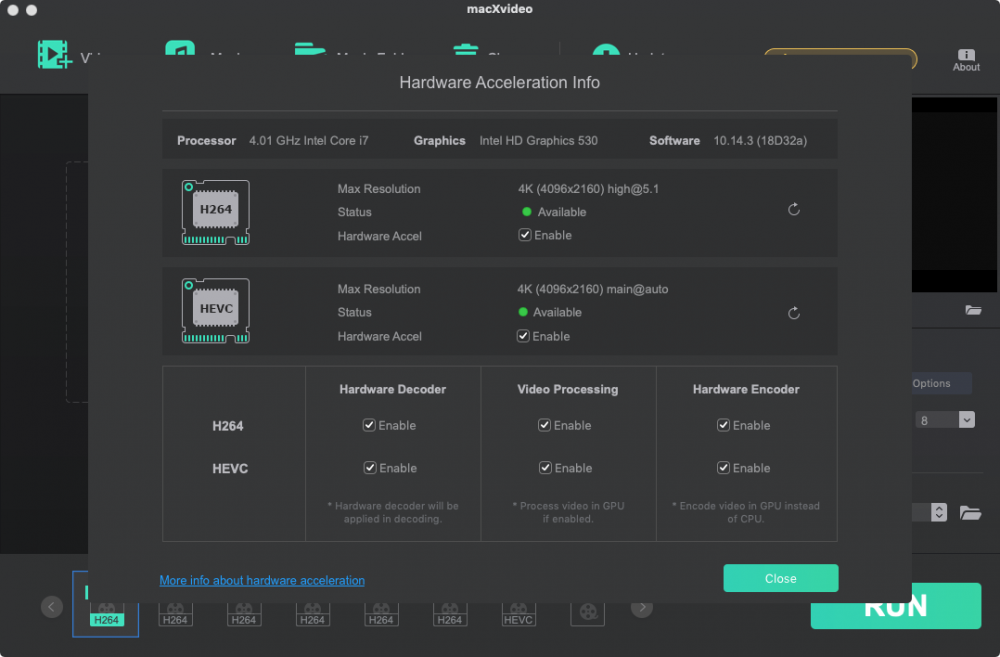The image size is (1000, 657).
Task: Click the add folder icon in toolbar
Action: point(311,49)
